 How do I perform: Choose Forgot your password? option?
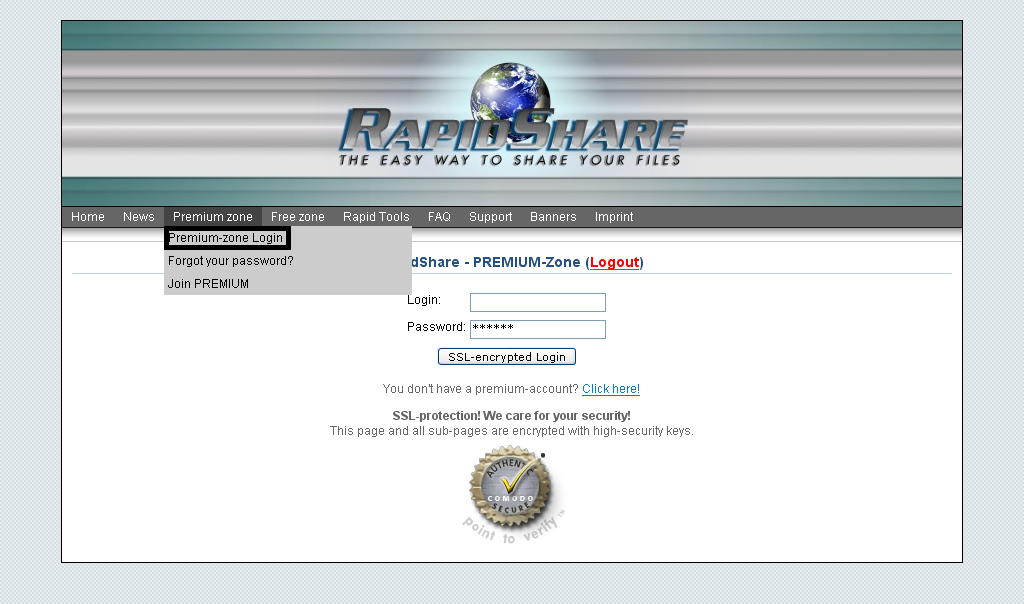pyautogui.click(x=231, y=261)
